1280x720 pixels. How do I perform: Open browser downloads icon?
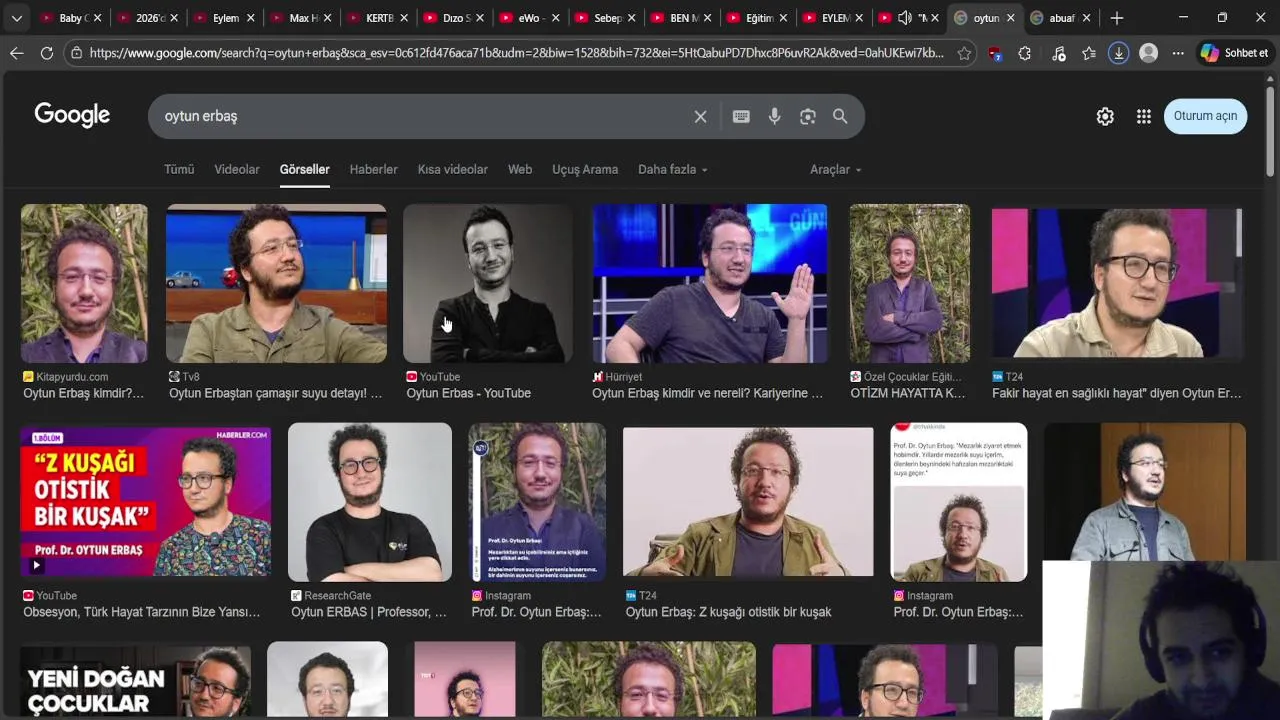[x=1119, y=53]
